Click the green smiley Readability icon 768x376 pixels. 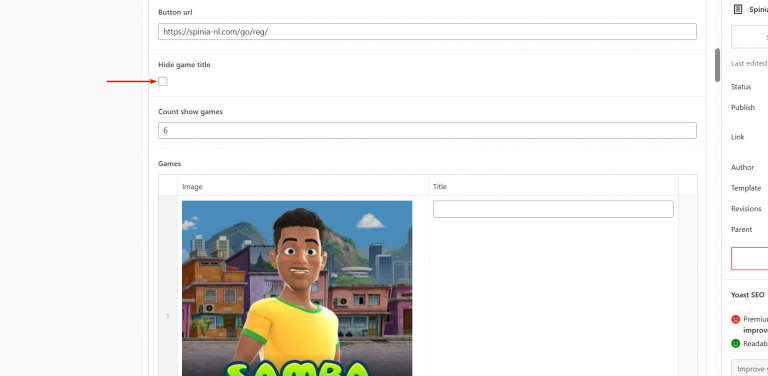tap(735, 344)
